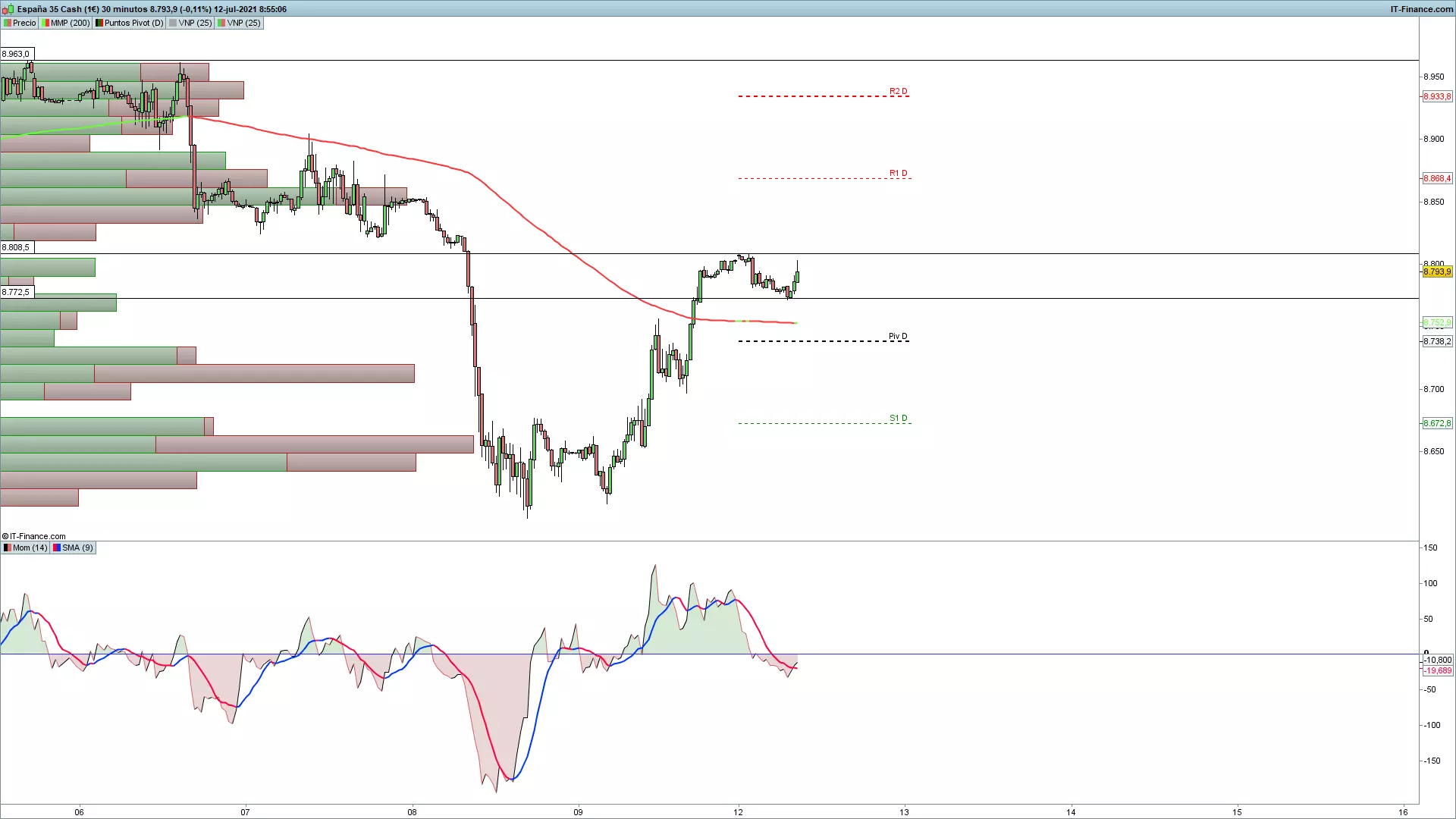Click the Piv D pivot level label
Viewport: 1456px width, 819px height.
coord(898,336)
